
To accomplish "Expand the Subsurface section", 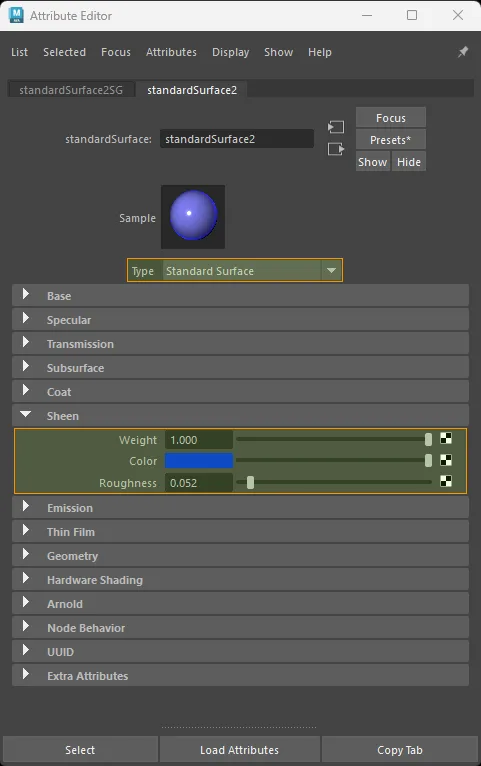I will [240, 367].
